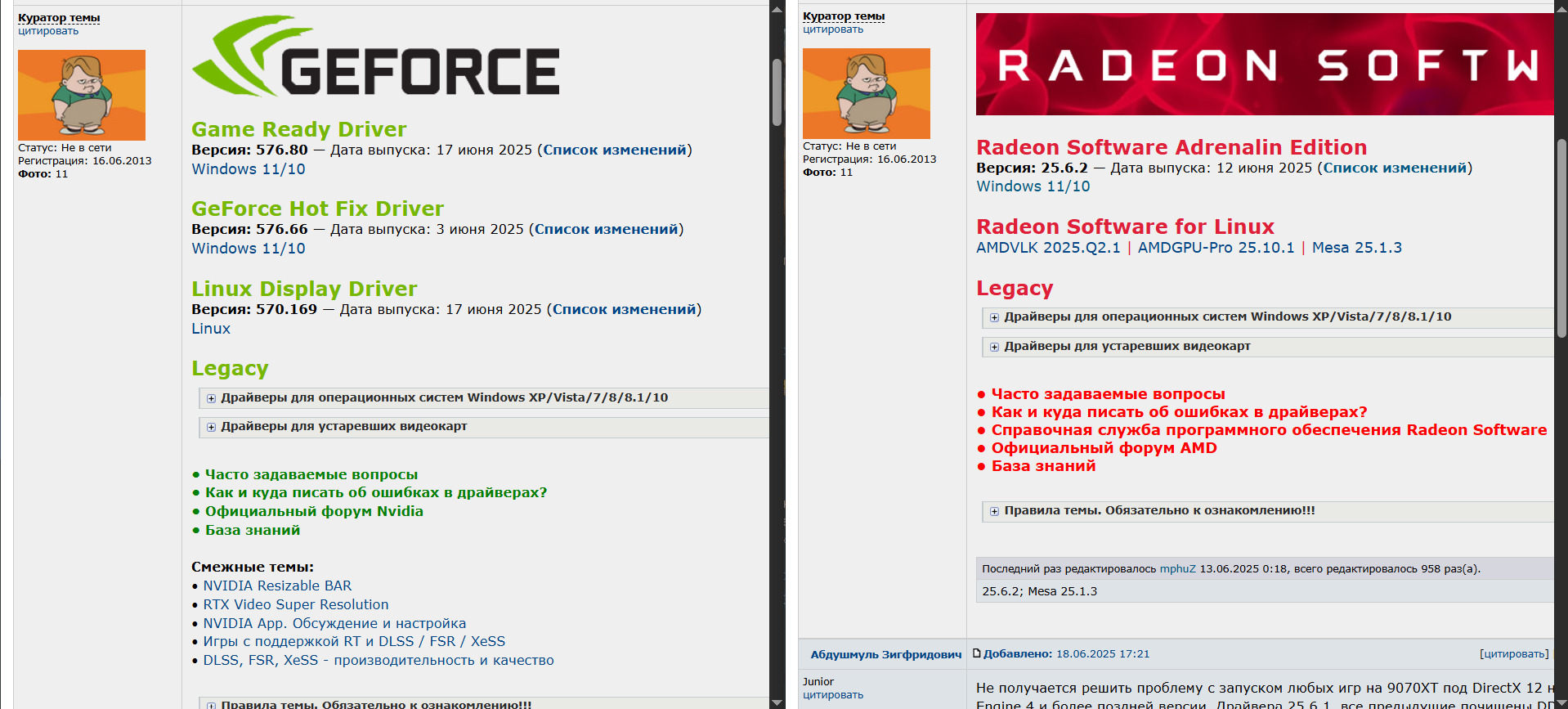Click the 'Radeon Software for Linux' heading
Image resolution: width=1568 pixels, height=709 pixels.
(x=1126, y=227)
